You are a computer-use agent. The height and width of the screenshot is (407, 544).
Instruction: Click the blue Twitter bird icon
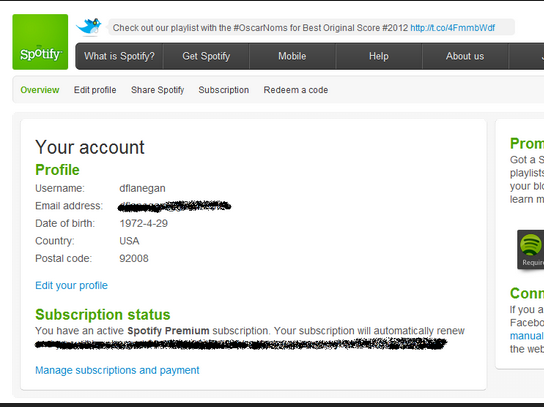click(x=89, y=27)
